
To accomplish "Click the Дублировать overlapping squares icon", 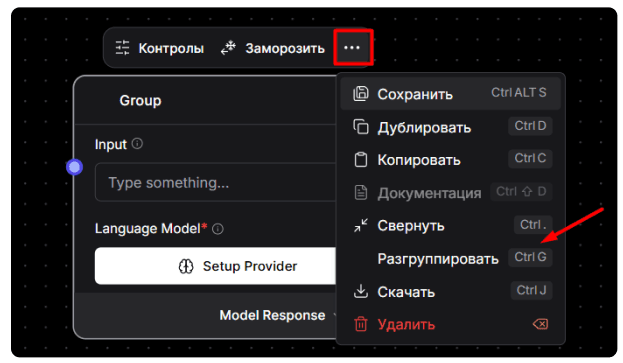I will click(361, 127).
